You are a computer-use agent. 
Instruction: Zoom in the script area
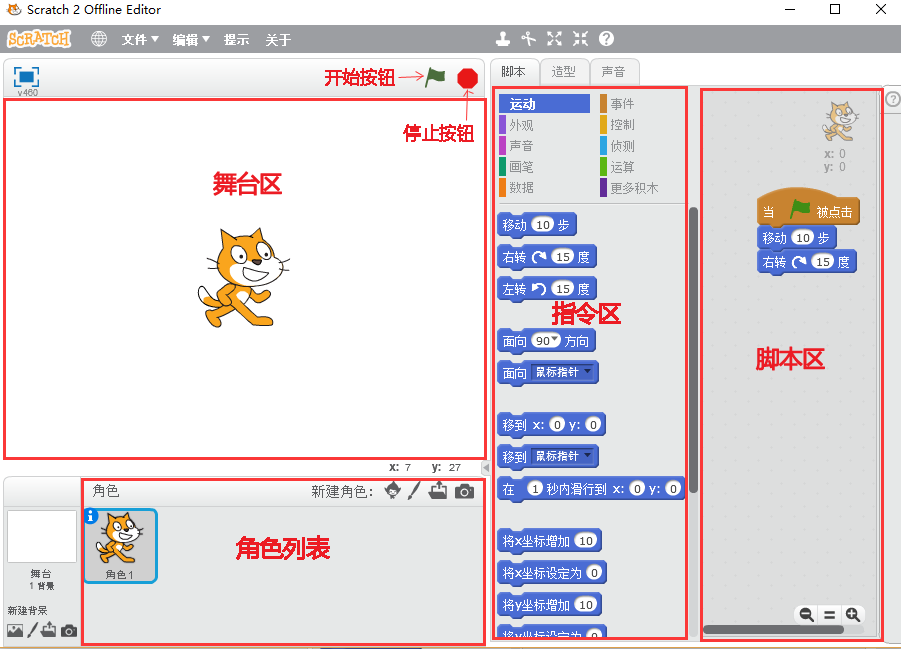click(x=853, y=615)
